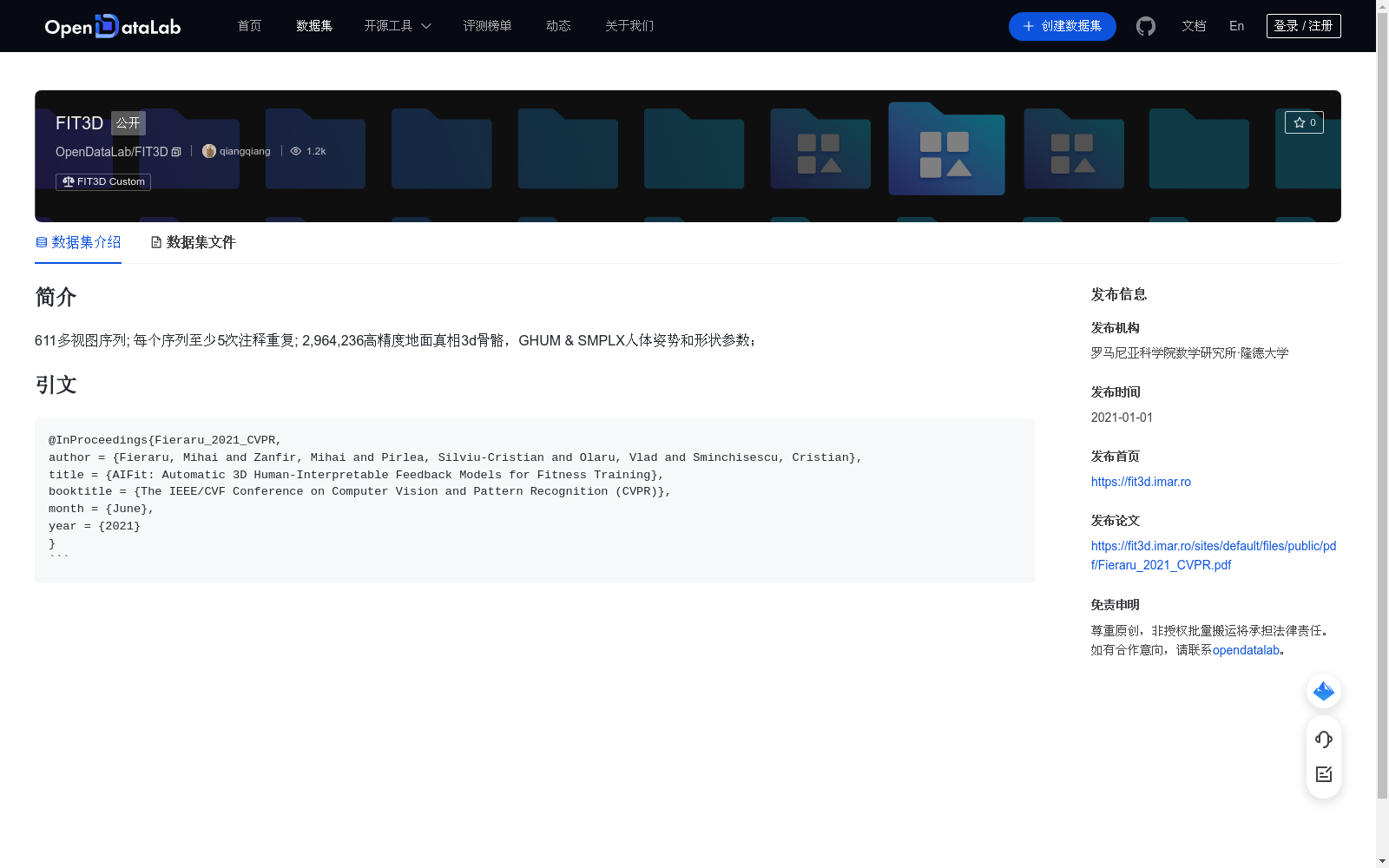This screenshot has width=1389, height=868.
Task: Open the Fieraru_2021_CVPR.pdf paper link
Action: 1214,556
